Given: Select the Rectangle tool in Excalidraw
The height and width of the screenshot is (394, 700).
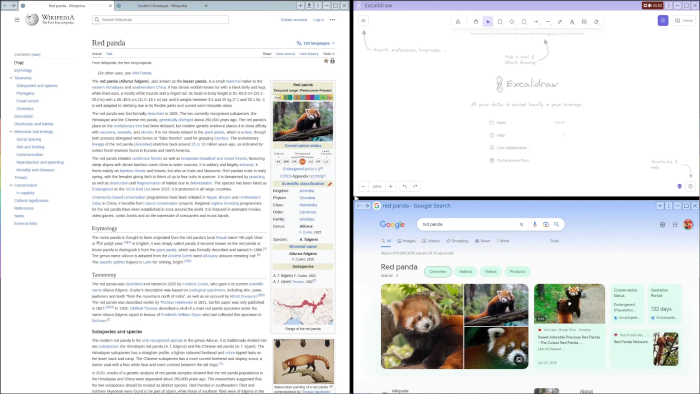Looking at the screenshot, I should 500,21.
